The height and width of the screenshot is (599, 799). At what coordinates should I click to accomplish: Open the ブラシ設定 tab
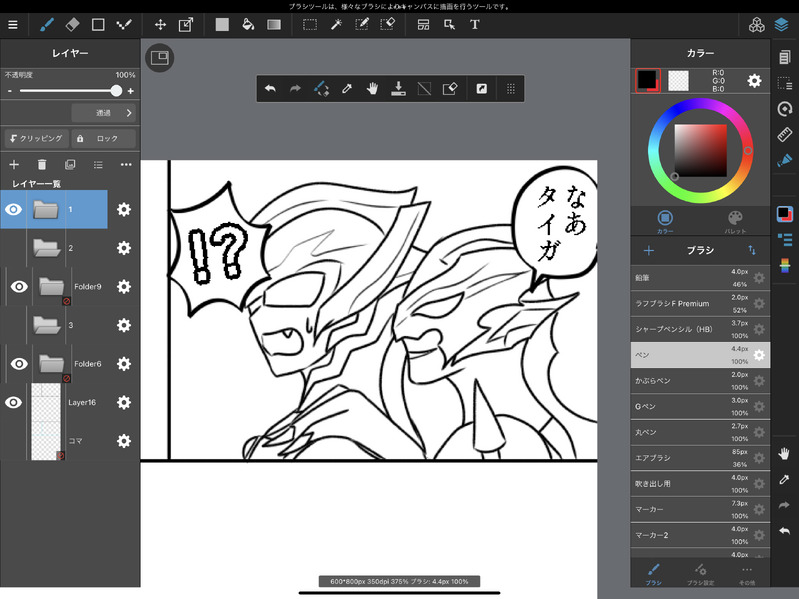[x=700, y=572]
